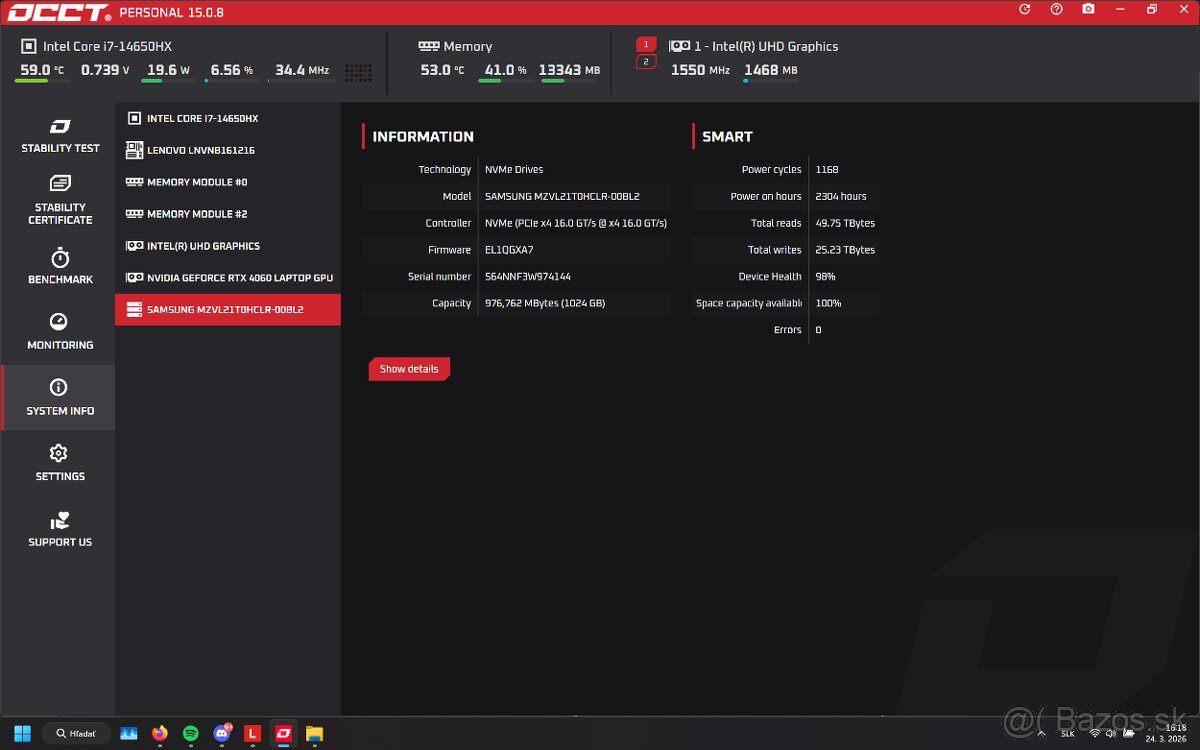Image resolution: width=1200 pixels, height=750 pixels.
Task: Select the Intel Core i7-14650HX entry
Action: pos(228,118)
